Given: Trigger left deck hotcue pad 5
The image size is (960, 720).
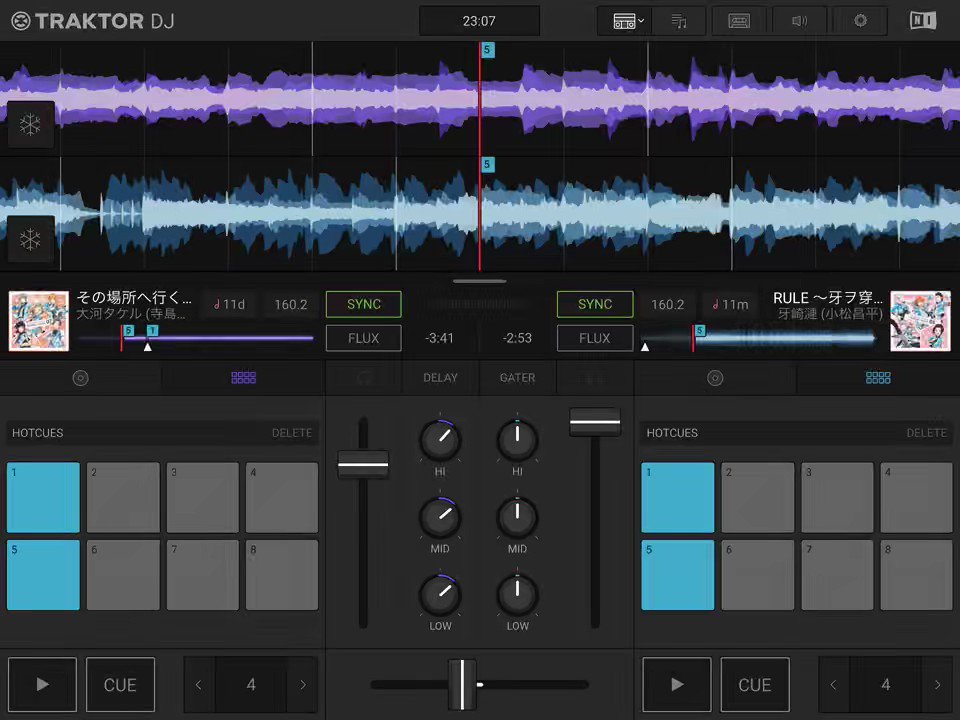Looking at the screenshot, I should pyautogui.click(x=43, y=575).
